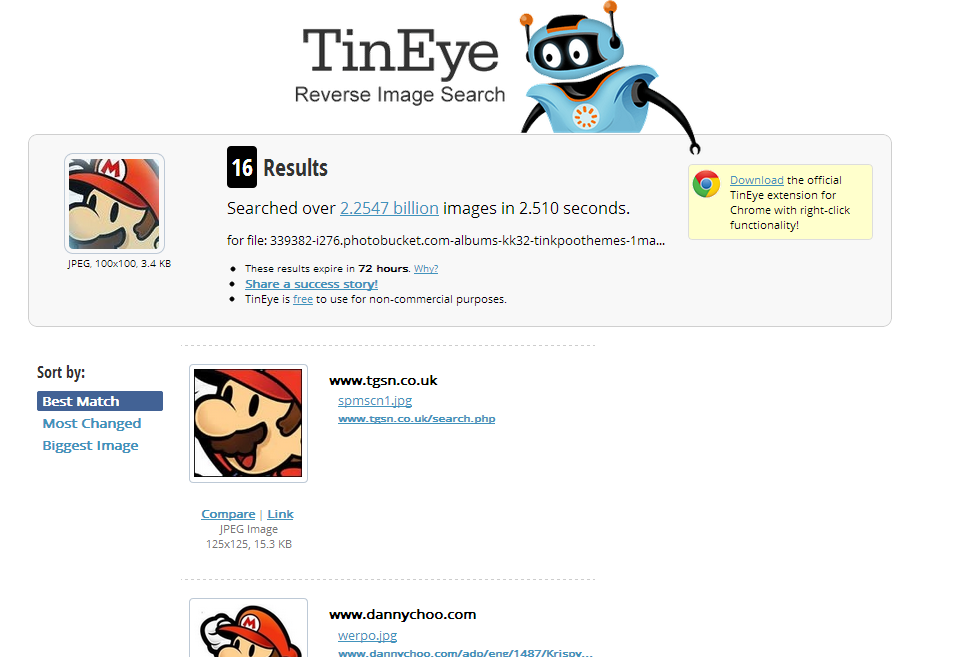Sort results by Most Changed
This screenshot has width=967, height=657.
(92, 423)
